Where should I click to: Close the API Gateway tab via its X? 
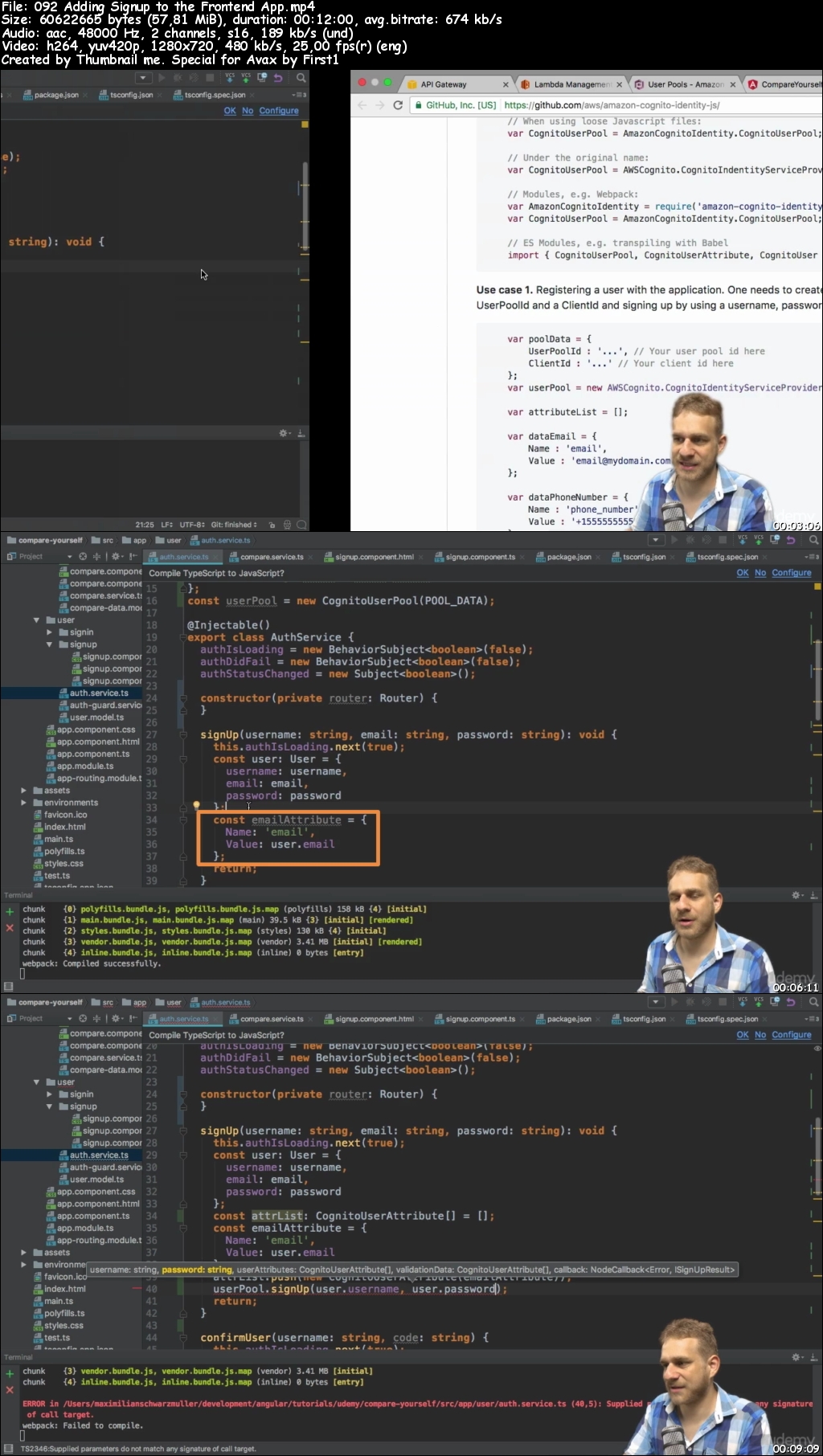click(x=506, y=84)
